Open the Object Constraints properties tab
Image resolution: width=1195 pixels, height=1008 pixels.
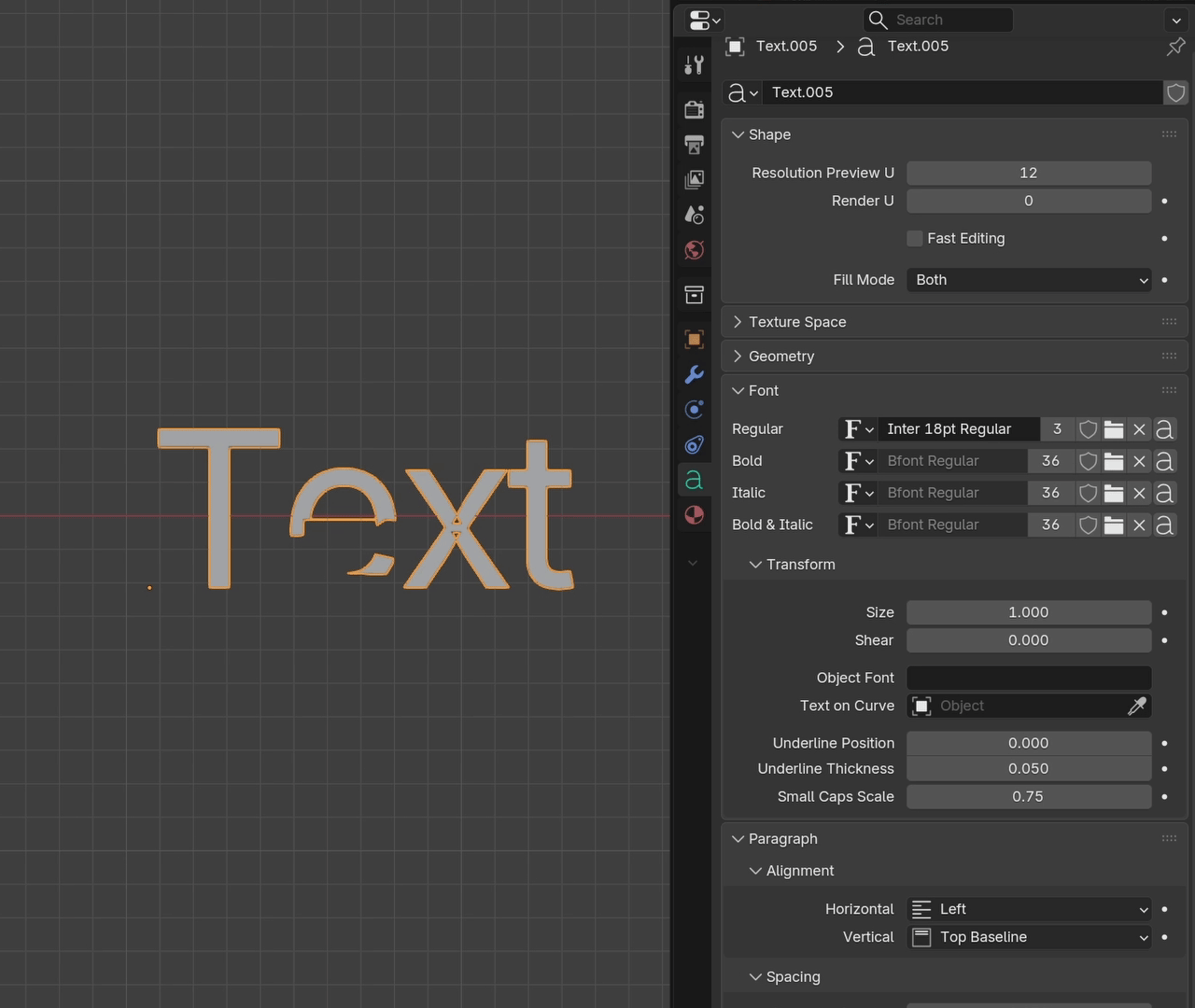pos(694,445)
